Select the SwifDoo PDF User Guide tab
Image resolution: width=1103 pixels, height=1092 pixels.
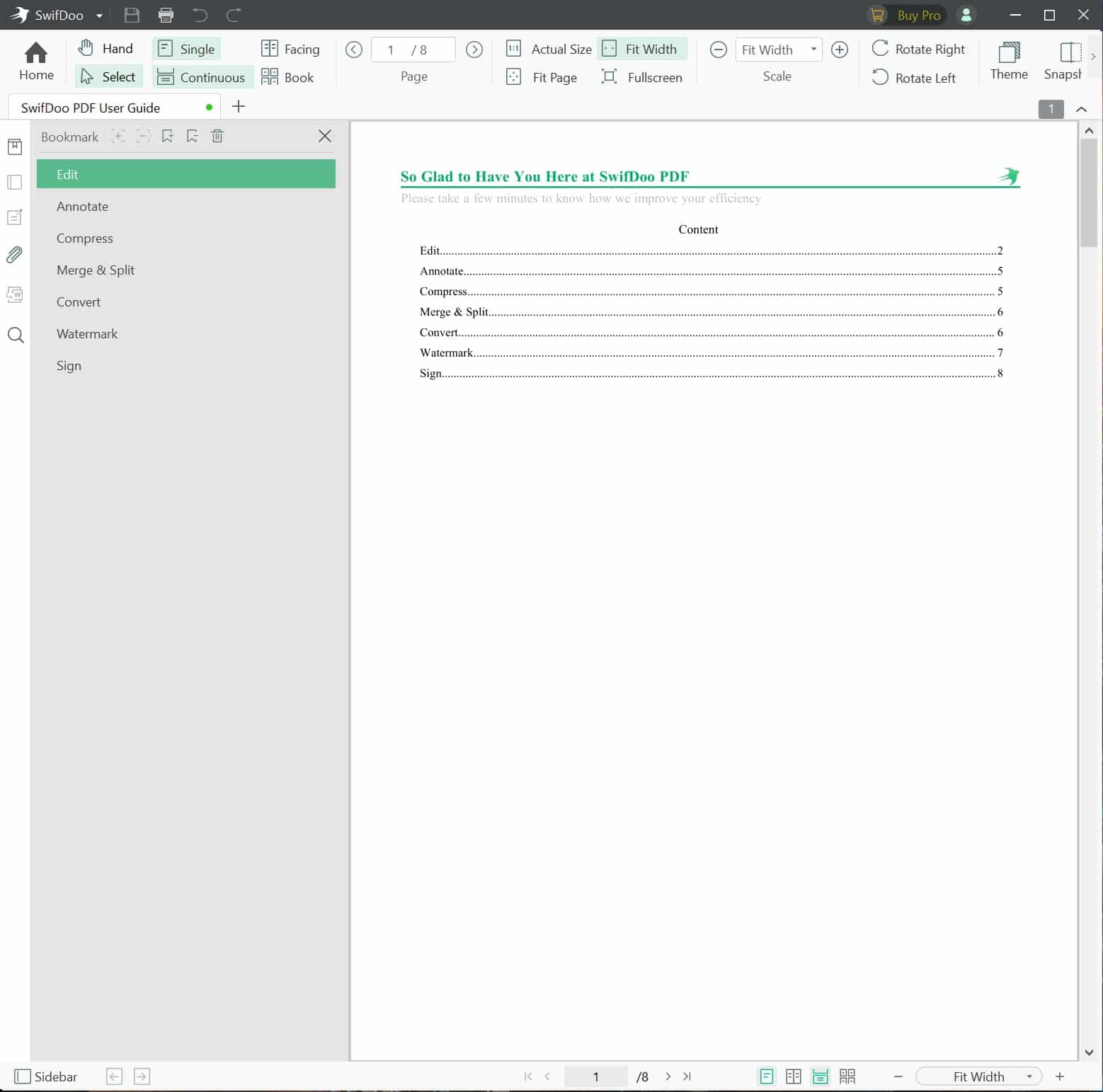[115, 108]
